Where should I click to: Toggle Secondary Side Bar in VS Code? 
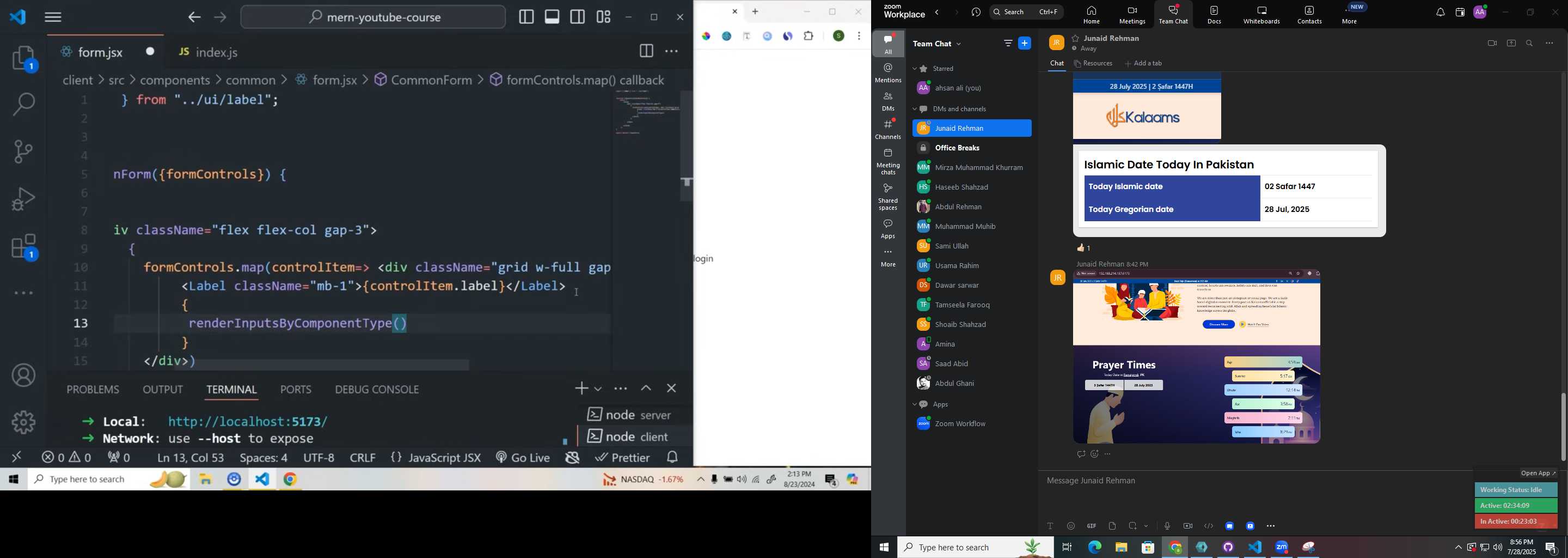578,17
